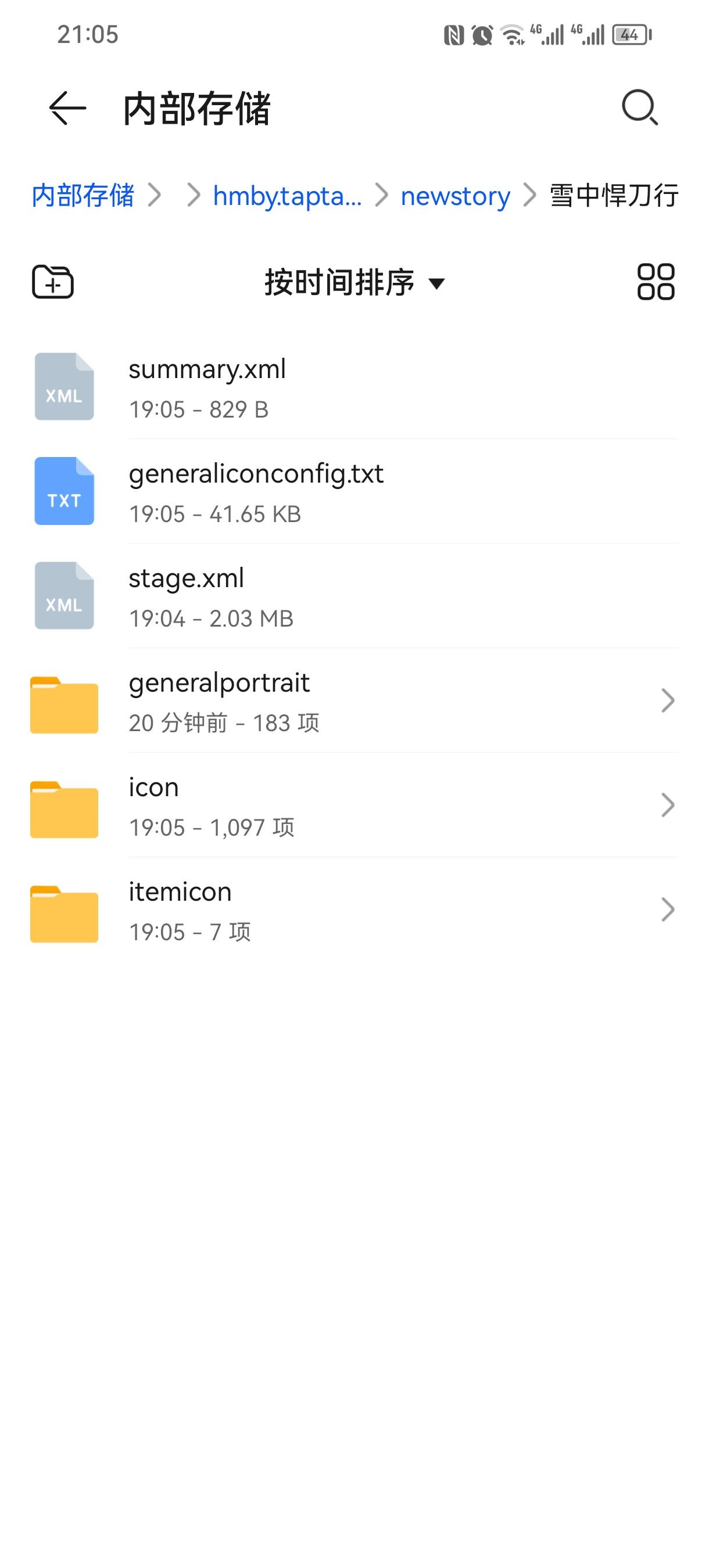
Task: Open the generaliconconfig.txt TXT icon
Action: tap(64, 491)
